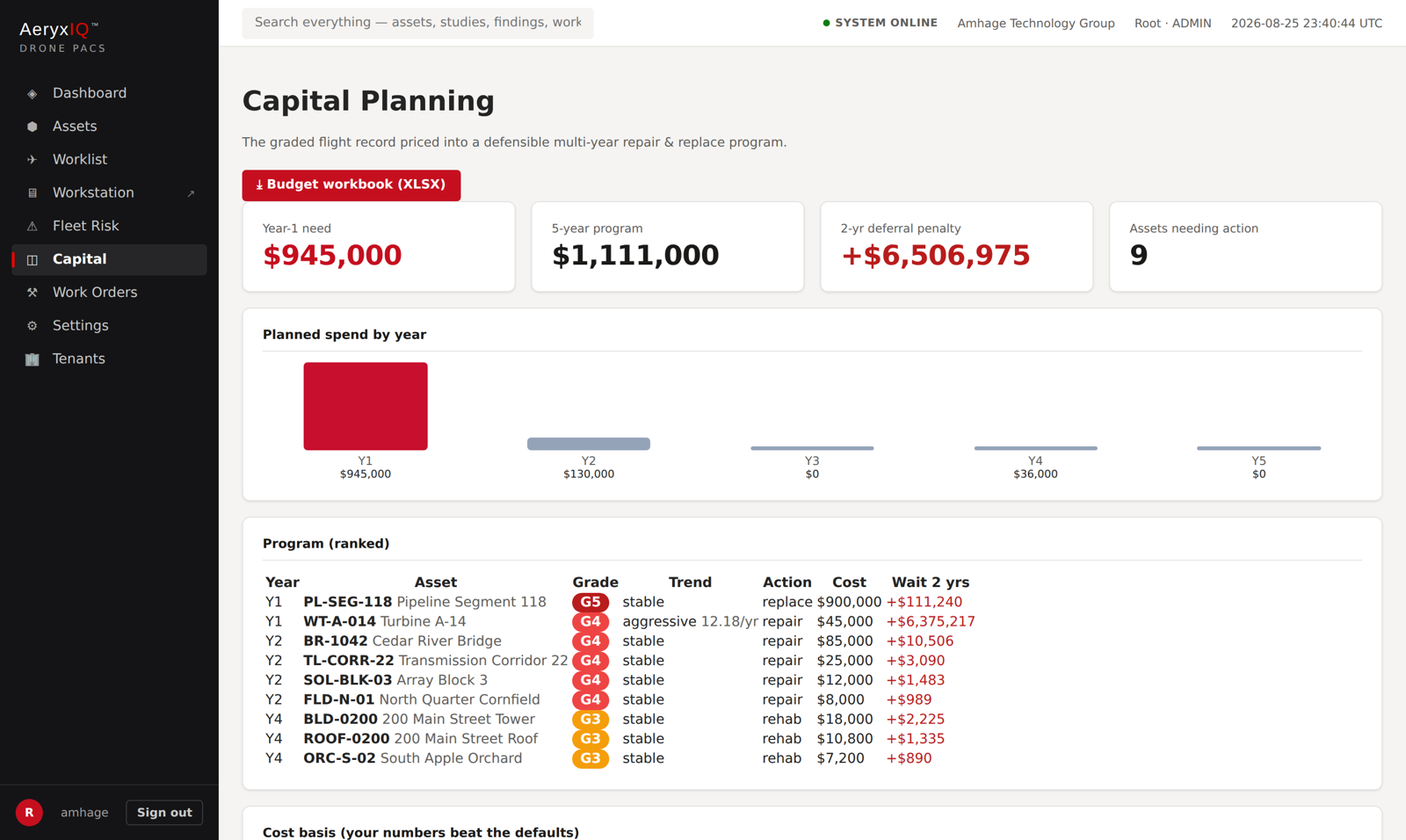Select WT-A-014 Turbine A-14 row
Viewport: 1406px width, 840px height.
(620, 621)
